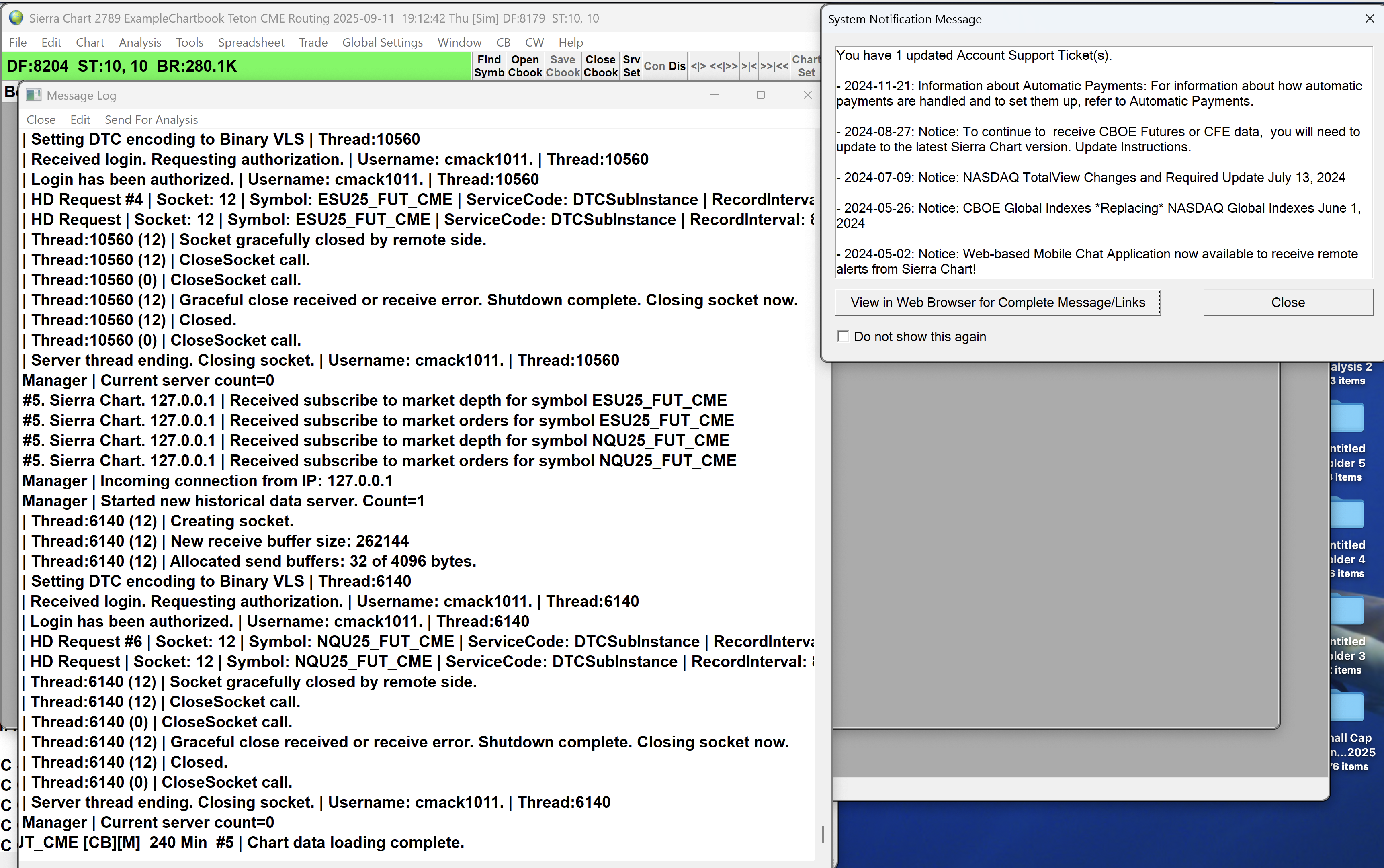Open the Global Settings menu
The image size is (1384, 868).
pos(382,43)
